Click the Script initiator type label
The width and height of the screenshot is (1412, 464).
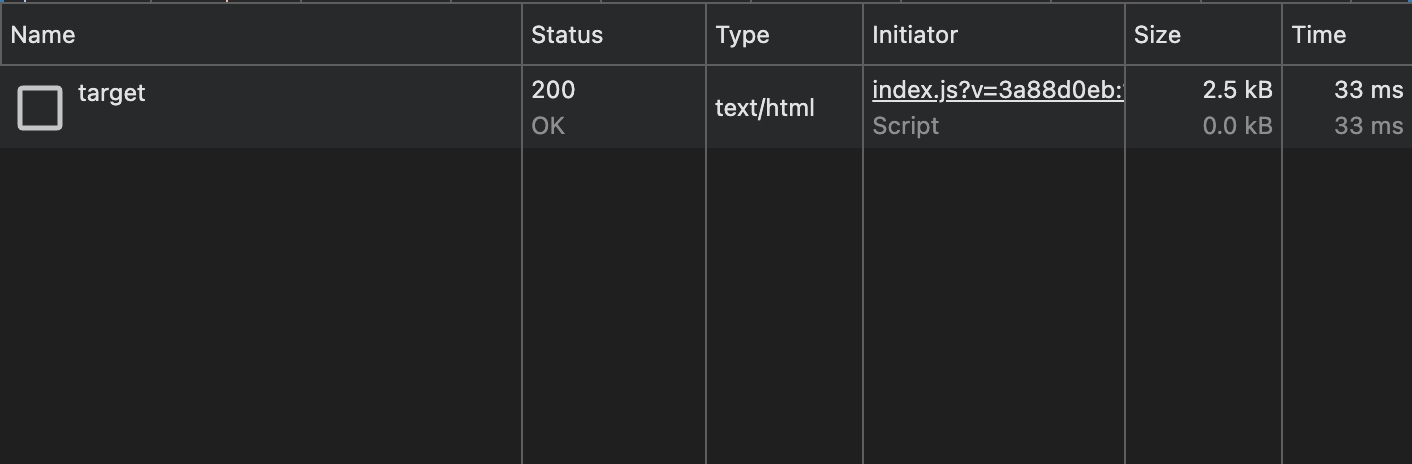[905, 126]
